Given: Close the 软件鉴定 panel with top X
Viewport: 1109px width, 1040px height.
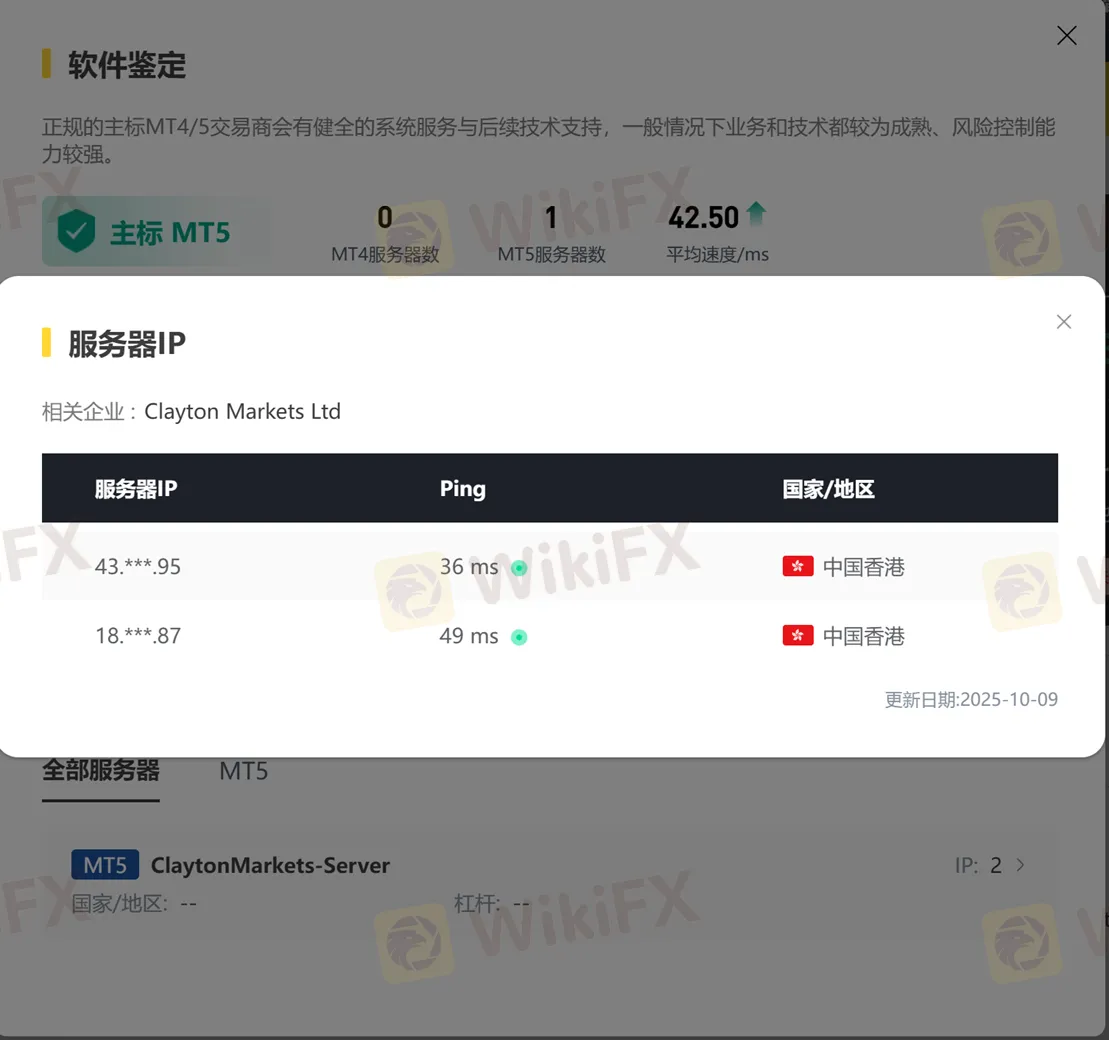Looking at the screenshot, I should (1067, 35).
